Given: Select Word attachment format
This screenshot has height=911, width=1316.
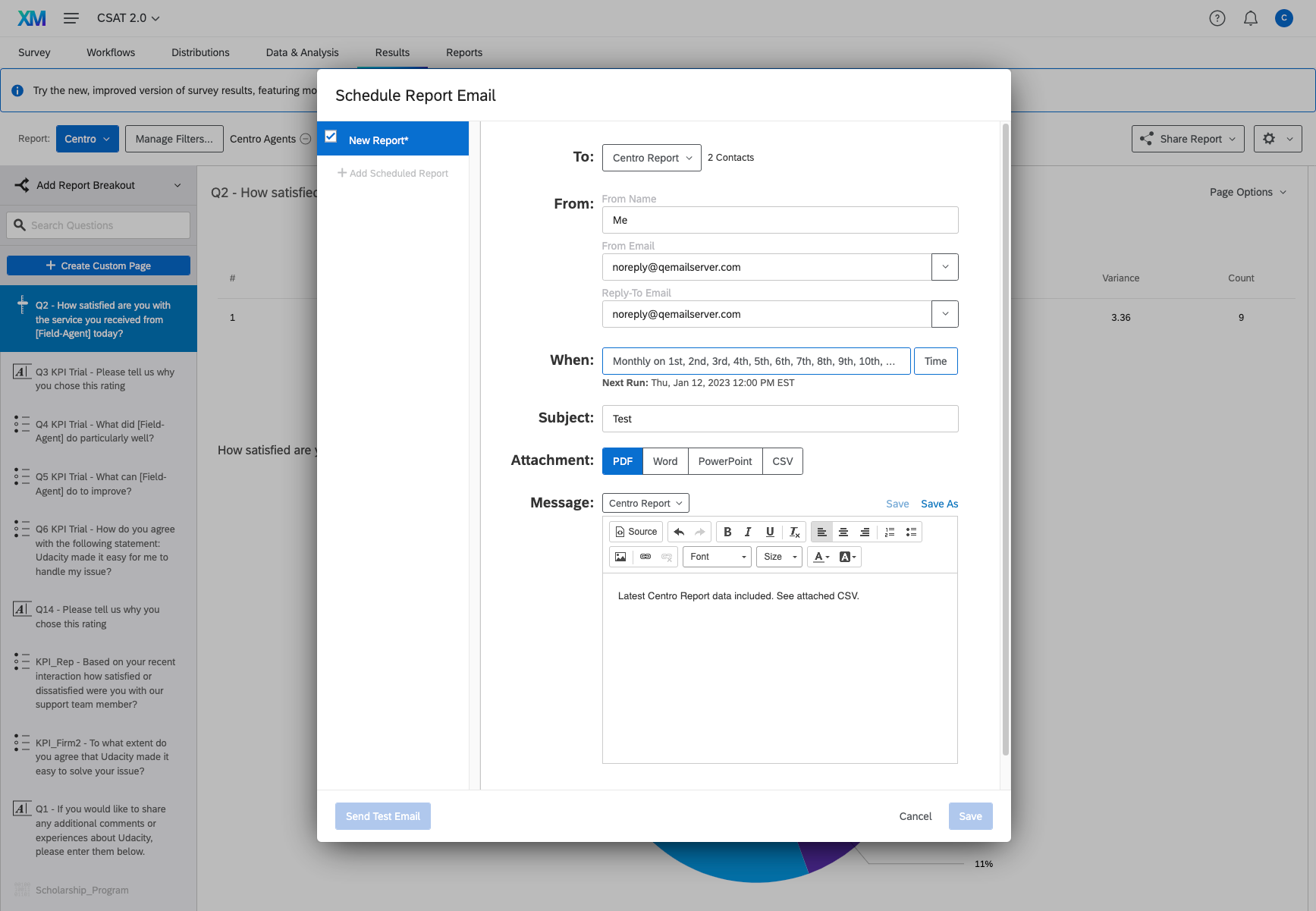Looking at the screenshot, I should click(x=665, y=461).
